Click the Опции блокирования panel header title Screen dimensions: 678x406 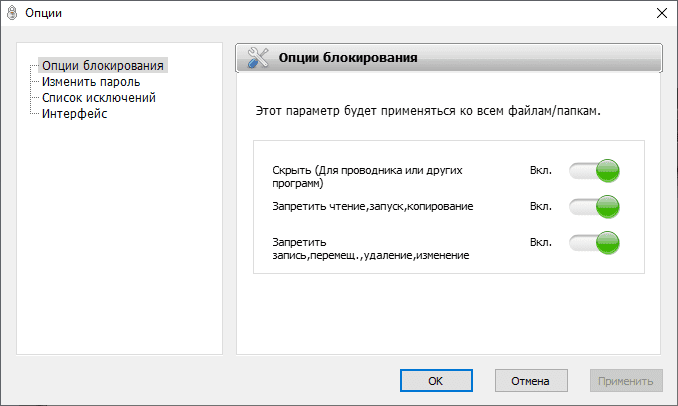[x=347, y=58]
